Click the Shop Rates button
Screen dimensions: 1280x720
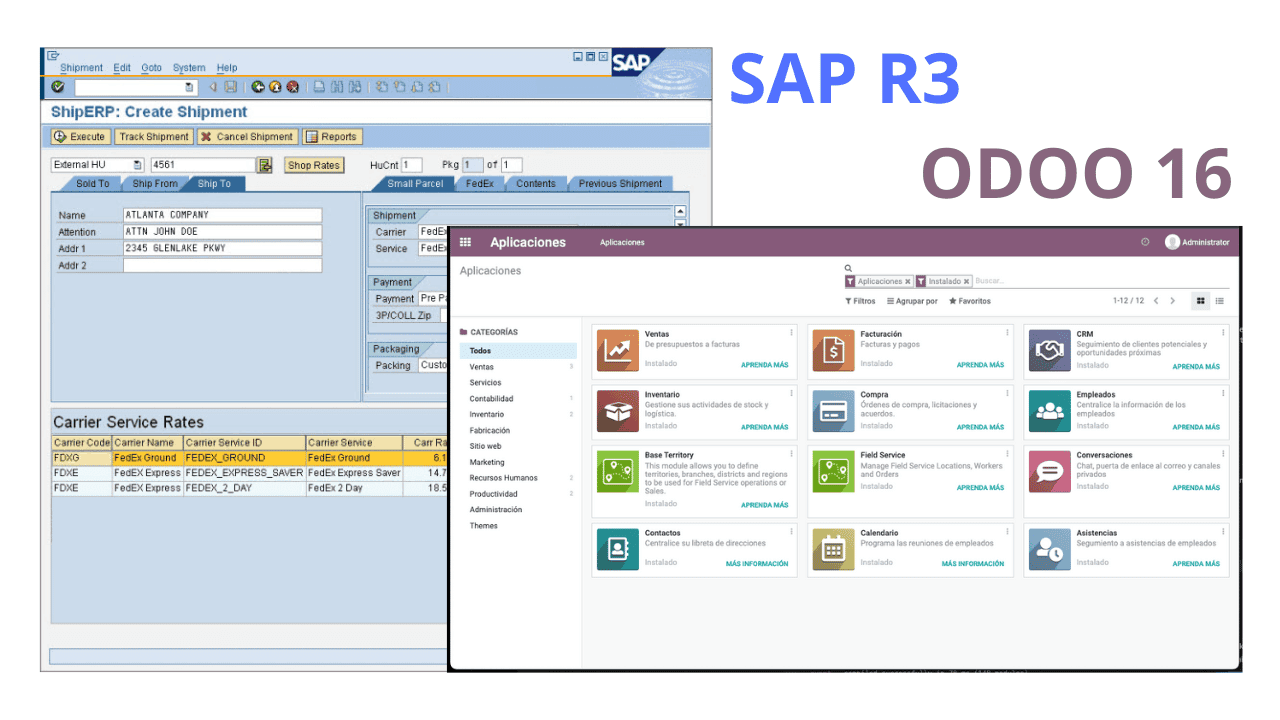tap(314, 165)
